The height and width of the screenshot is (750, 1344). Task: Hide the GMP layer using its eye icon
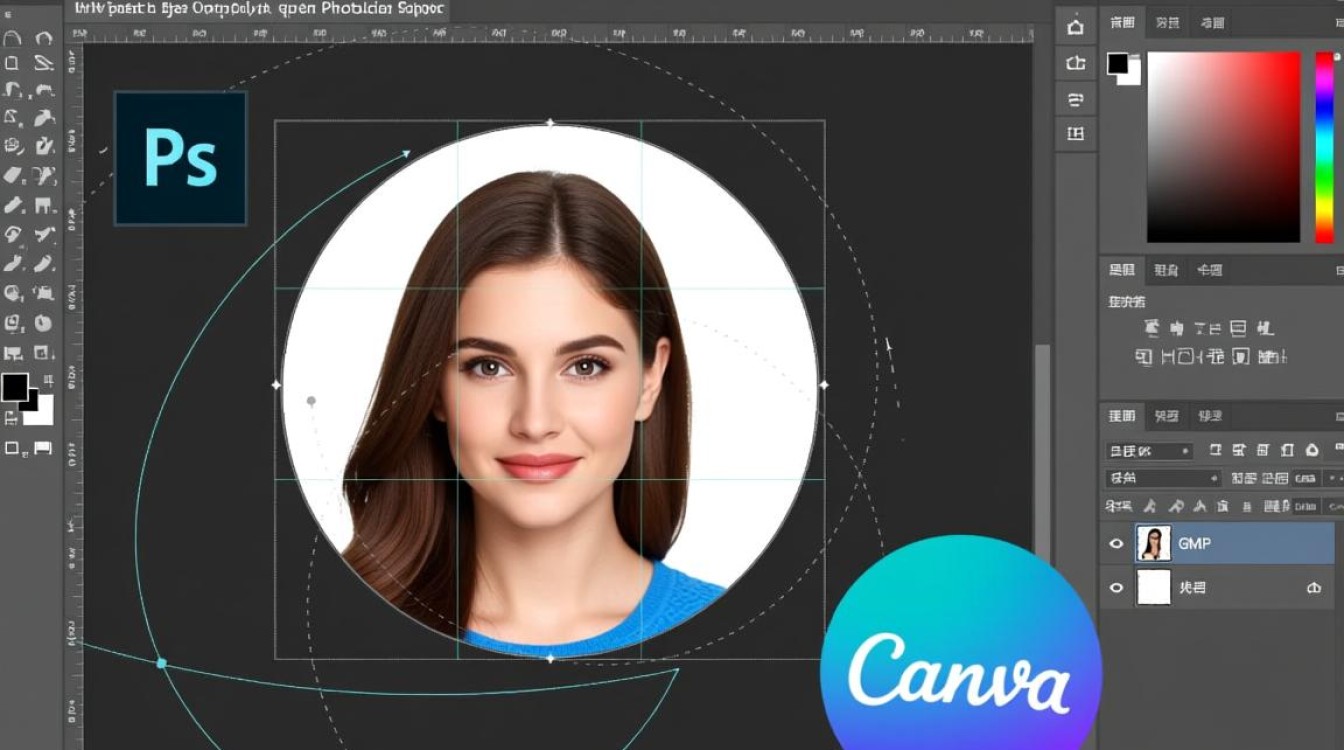click(1116, 543)
